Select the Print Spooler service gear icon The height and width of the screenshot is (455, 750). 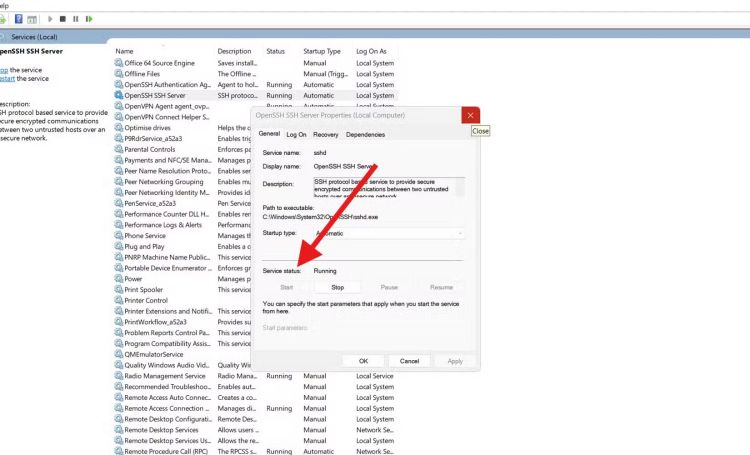coord(119,290)
